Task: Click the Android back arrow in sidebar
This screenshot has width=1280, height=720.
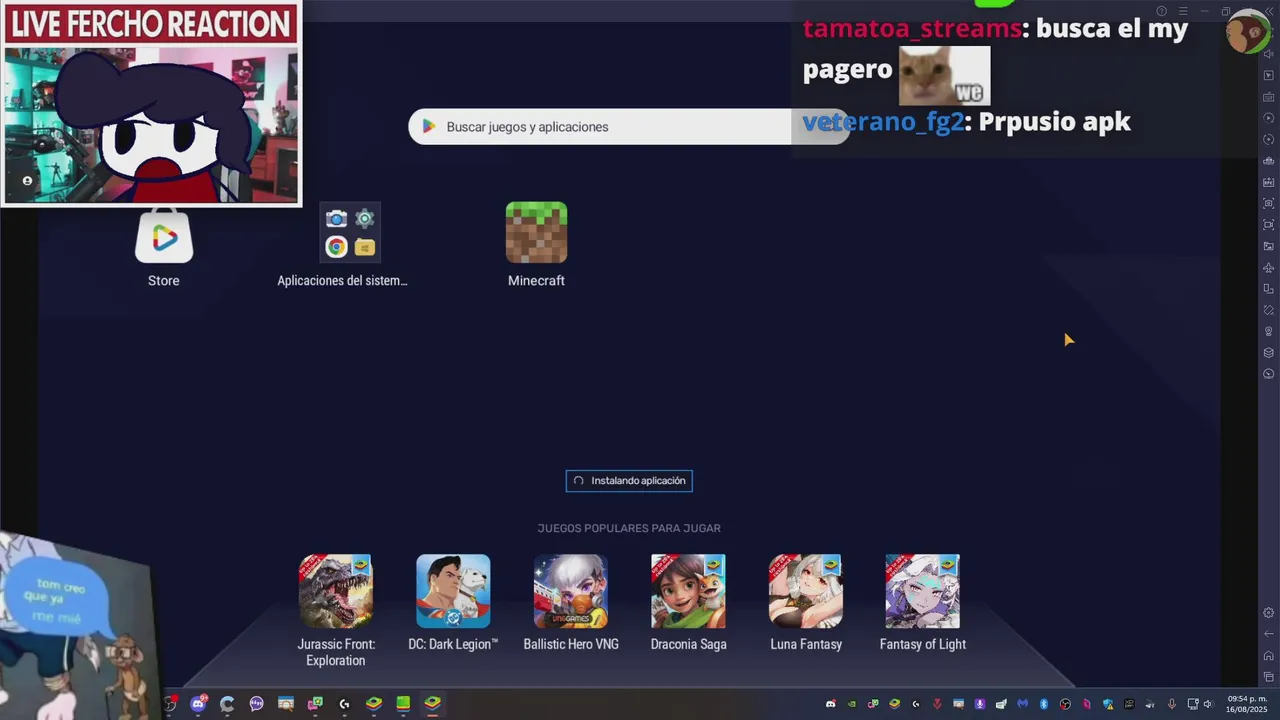Action: click(x=1269, y=634)
